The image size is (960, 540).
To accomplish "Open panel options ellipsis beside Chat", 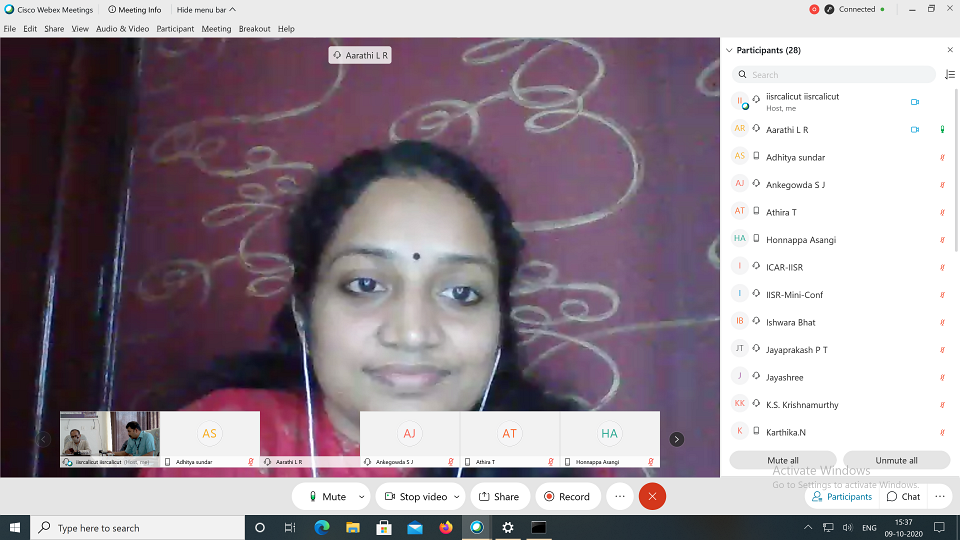I will [x=939, y=496].
